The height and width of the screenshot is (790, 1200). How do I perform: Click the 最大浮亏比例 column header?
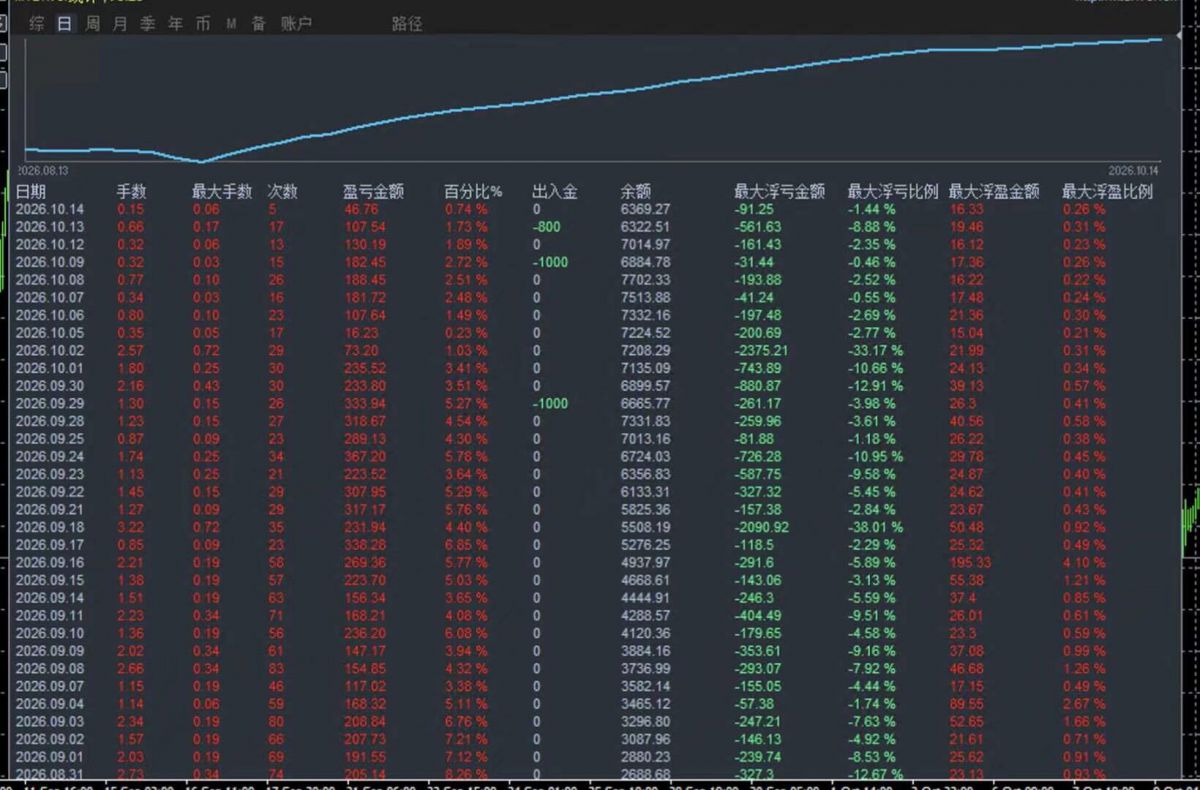[894, 192]
